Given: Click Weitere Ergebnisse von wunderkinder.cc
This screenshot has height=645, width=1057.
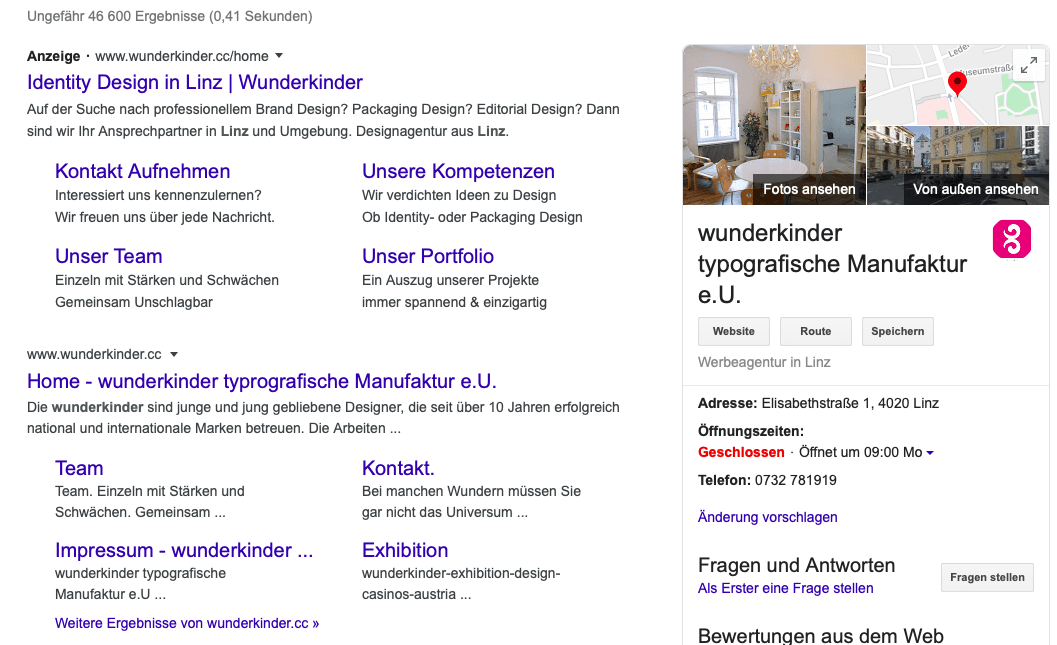Looking at the screenshot, I should [x=187, y=623].
